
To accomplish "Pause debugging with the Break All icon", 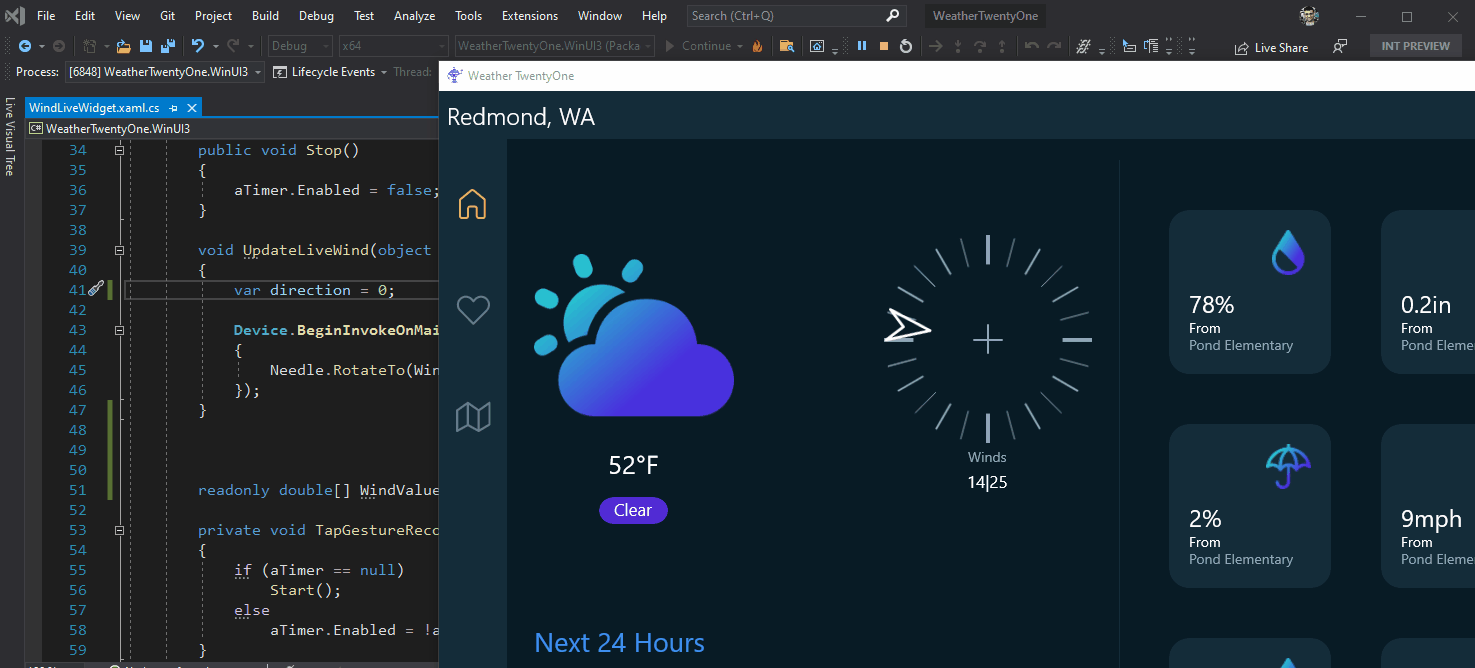I will [x=862, y=46].
